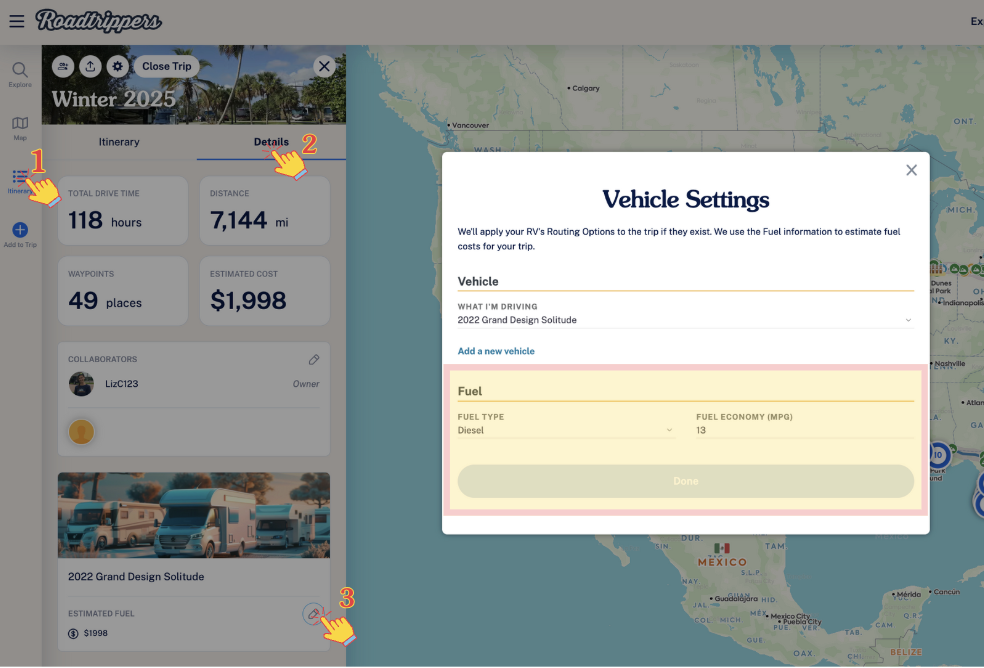The height and width of the screenshot is (668, 984).
Task: Click the Nashville label on the map
Action: point(948,364)
